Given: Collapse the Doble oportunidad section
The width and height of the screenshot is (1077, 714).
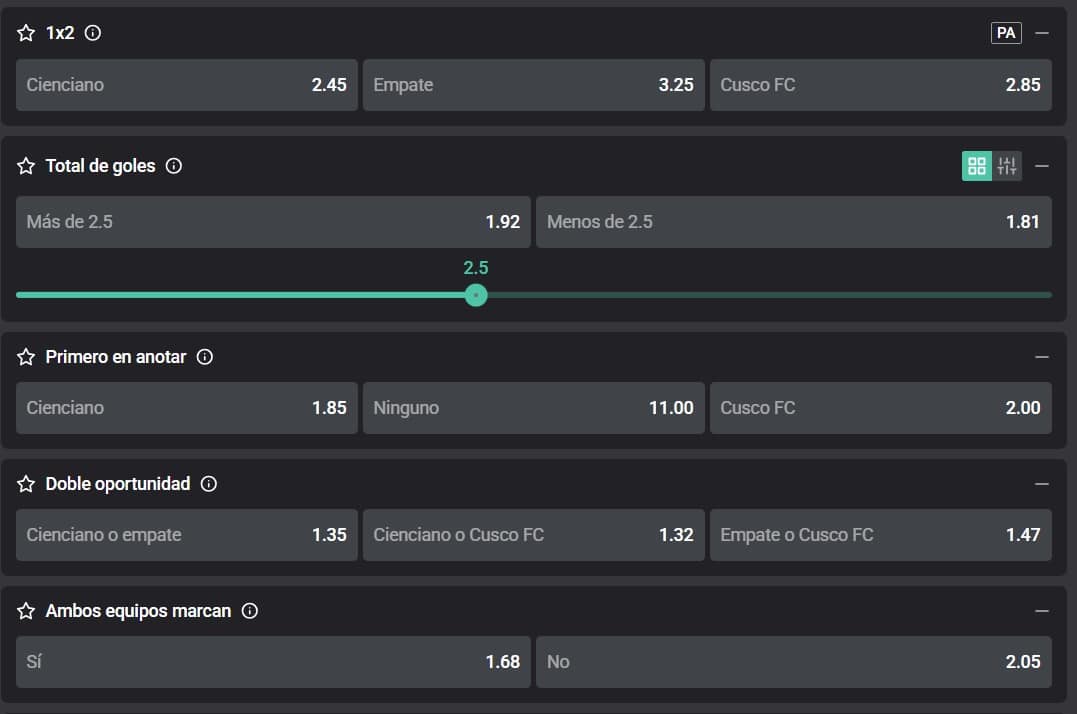Looking at the screenshot, I should point(1042,484).
